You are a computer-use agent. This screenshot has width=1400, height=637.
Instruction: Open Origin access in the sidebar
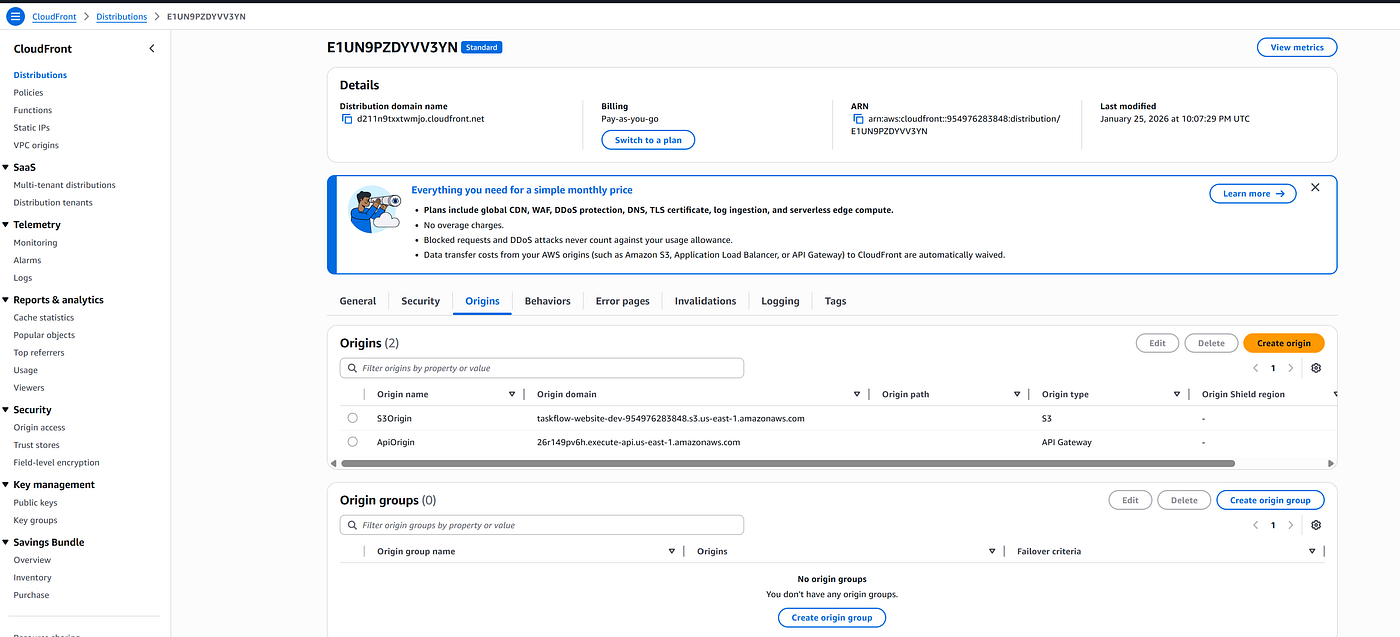39,428
